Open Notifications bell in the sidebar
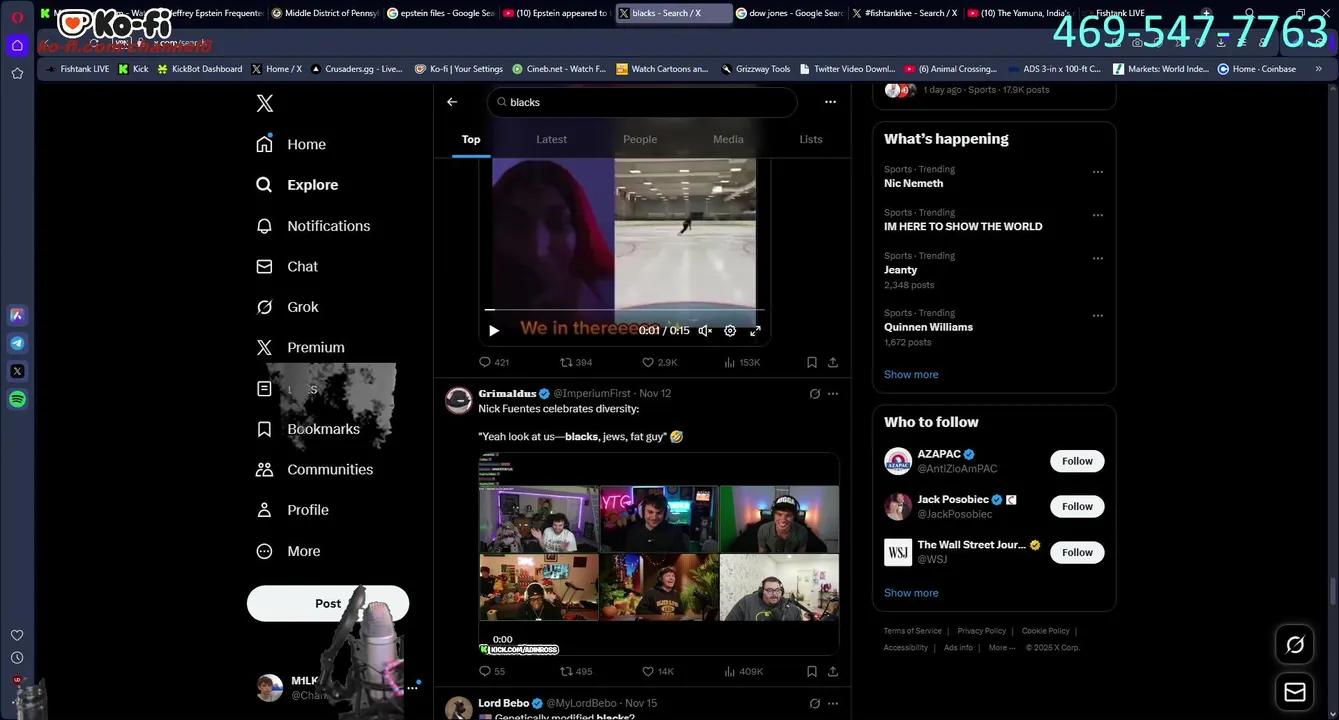 pyautogui.click(x=264, y=226)
